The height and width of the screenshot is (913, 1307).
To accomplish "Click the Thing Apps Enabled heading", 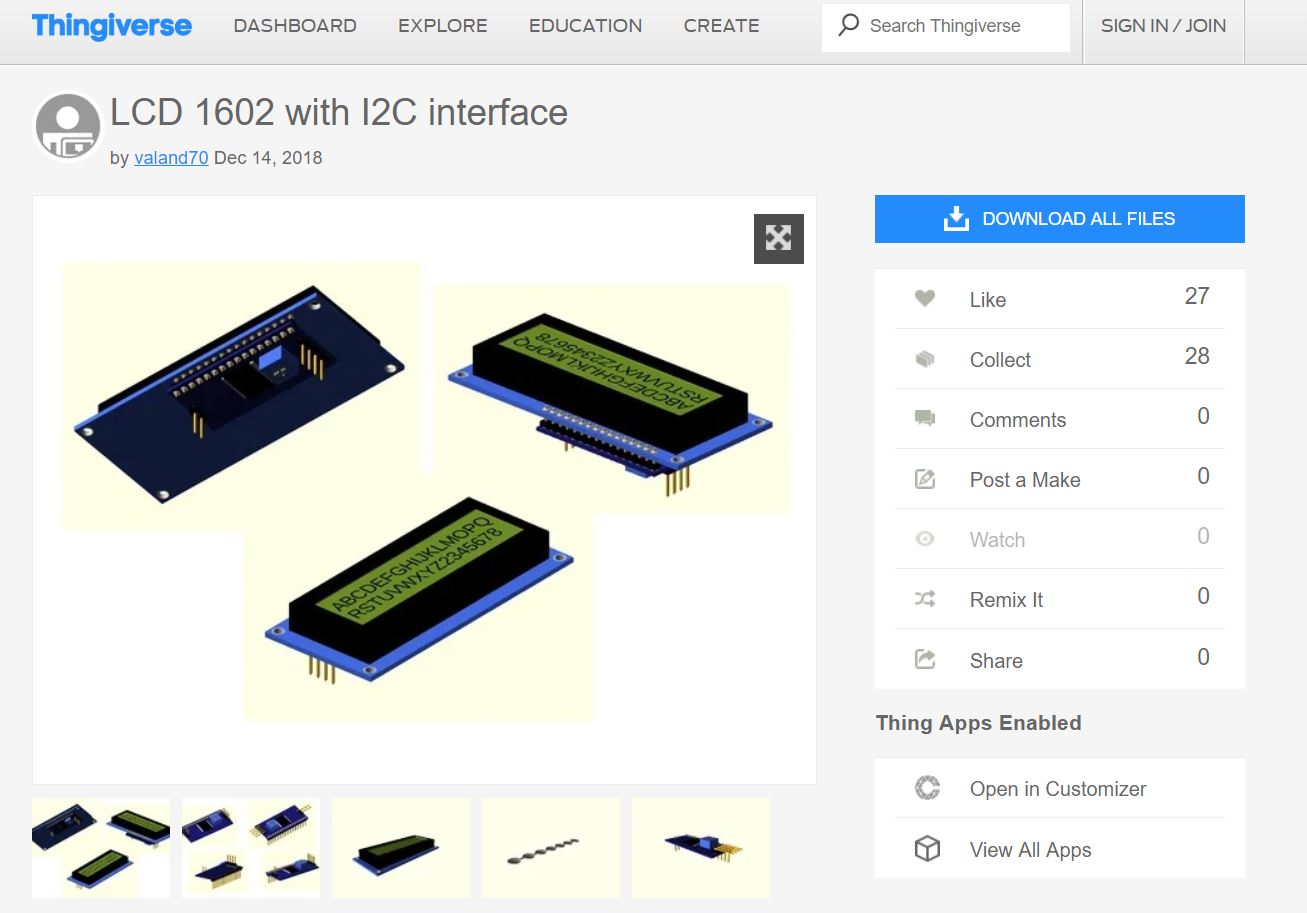I will (x=979, y=723).
